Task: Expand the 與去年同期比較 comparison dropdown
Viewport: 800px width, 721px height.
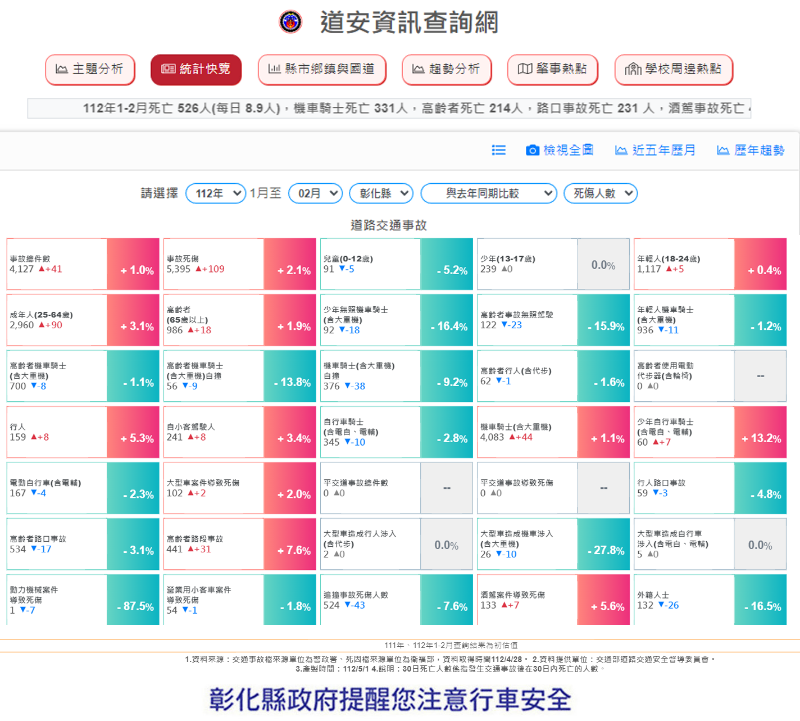Action: pyautogui.click(x=489, y=193)
